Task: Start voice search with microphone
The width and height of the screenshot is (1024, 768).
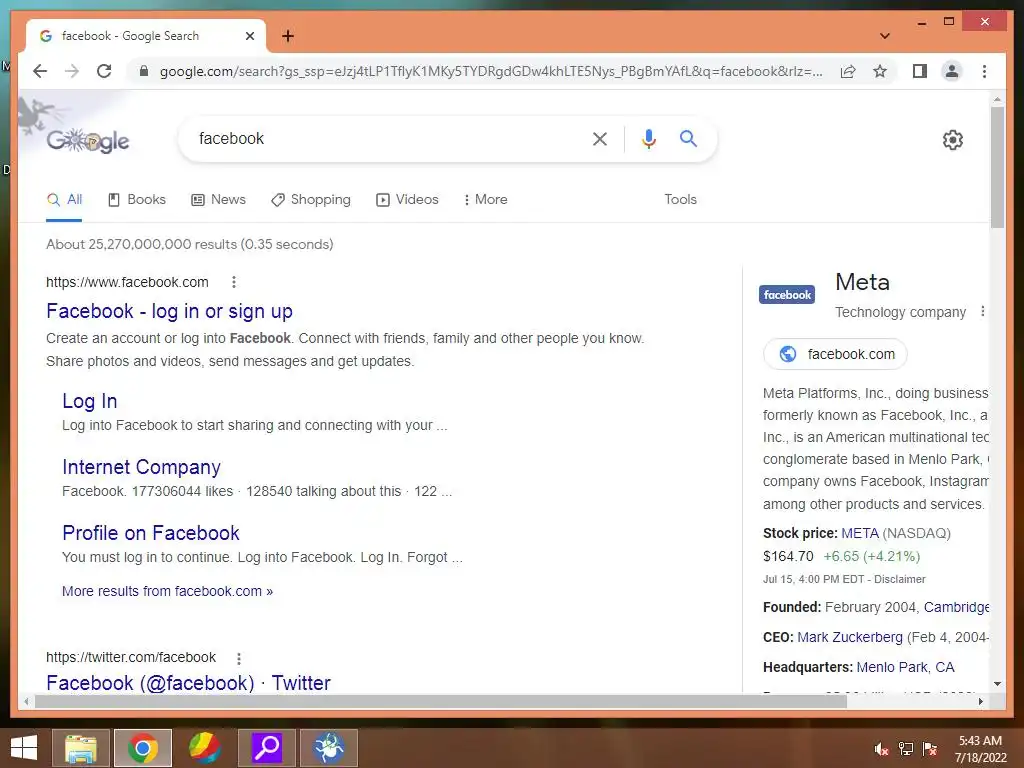Action: 648,138
